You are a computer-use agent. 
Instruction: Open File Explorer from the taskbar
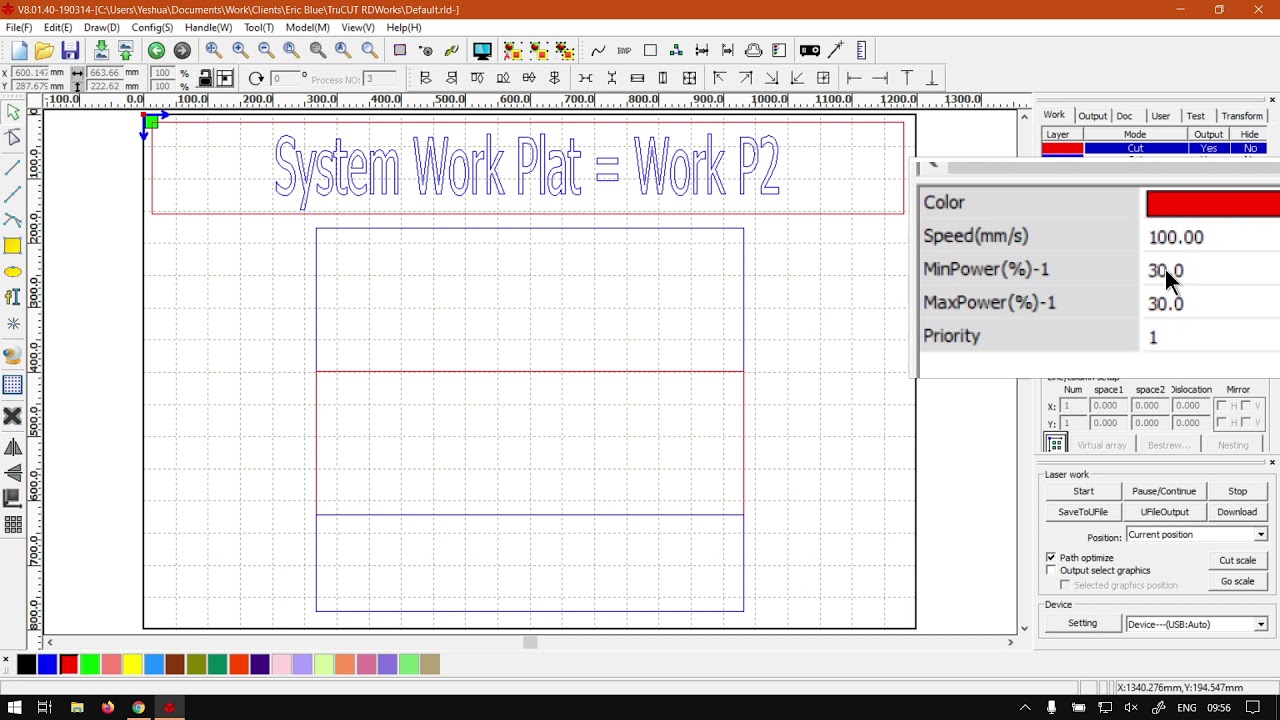click(x=77, y=708)
